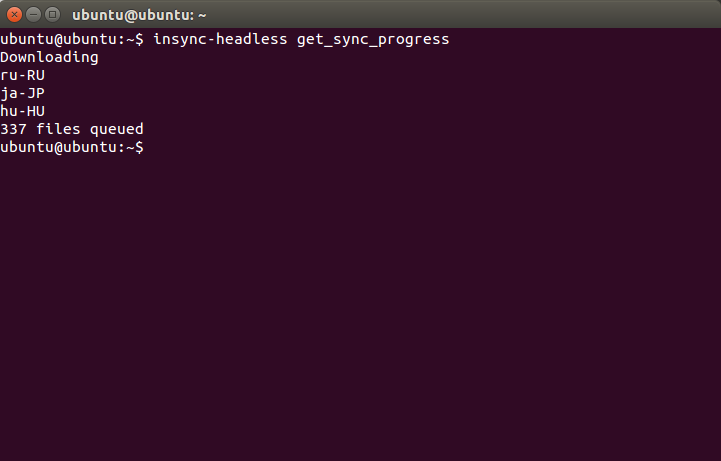
Task: Click the 'ru-RU' output line
Action: click(x=22, y=75)
